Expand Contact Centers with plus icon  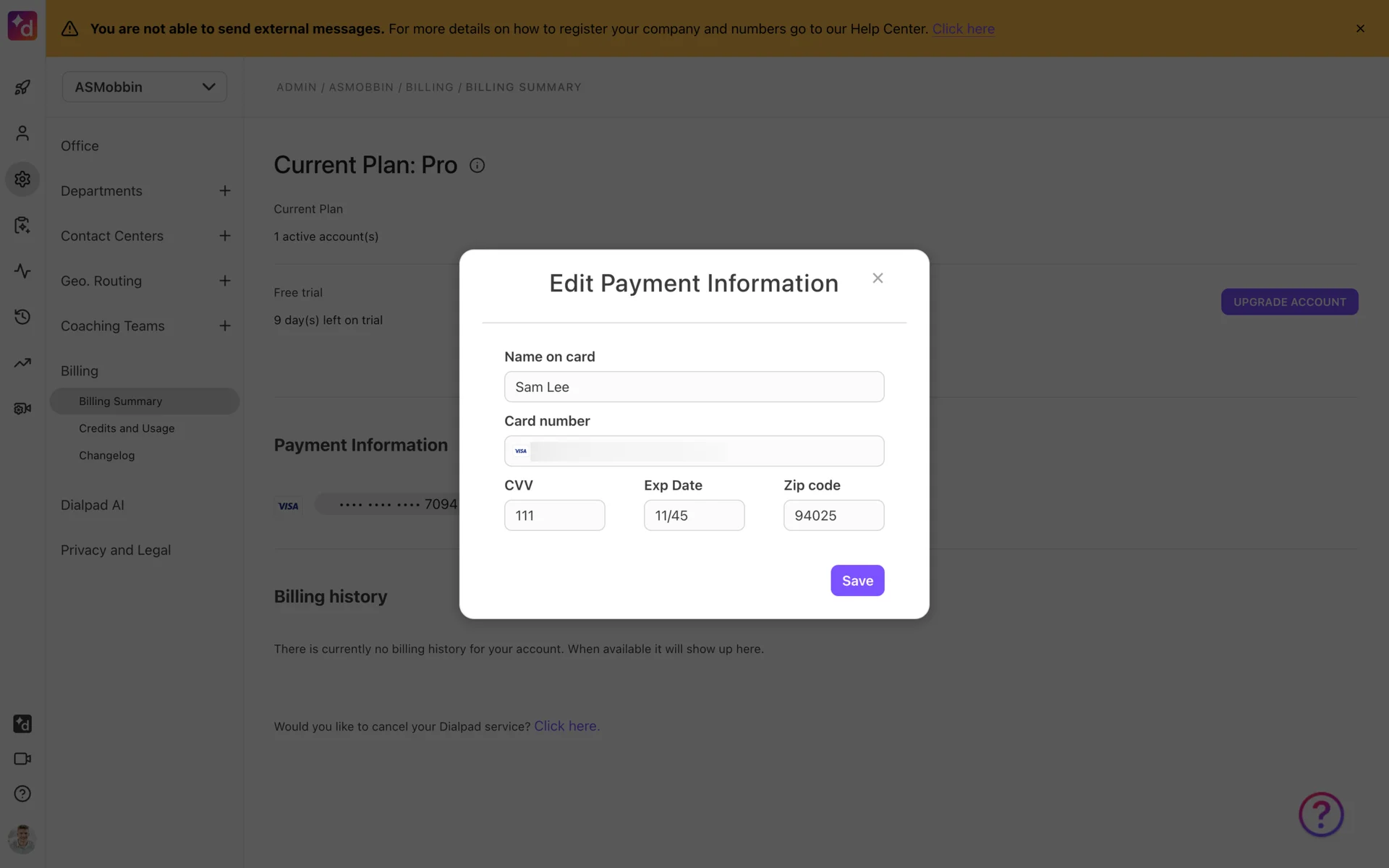click(x=225, y=236)
